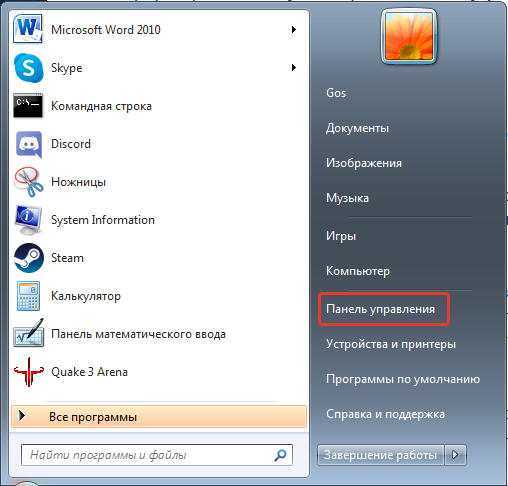
Task: Launch Discord via its icon
Action: [x=29, y=144]
